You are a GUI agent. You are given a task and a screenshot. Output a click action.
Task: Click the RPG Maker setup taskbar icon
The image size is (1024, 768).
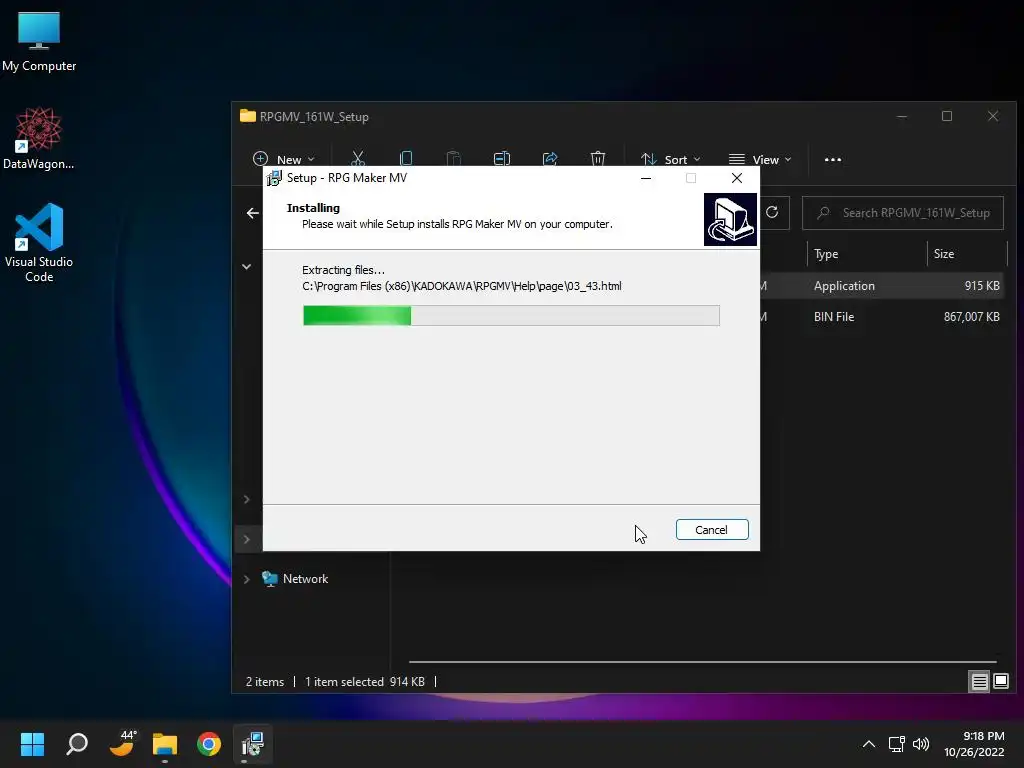(253, 744)
